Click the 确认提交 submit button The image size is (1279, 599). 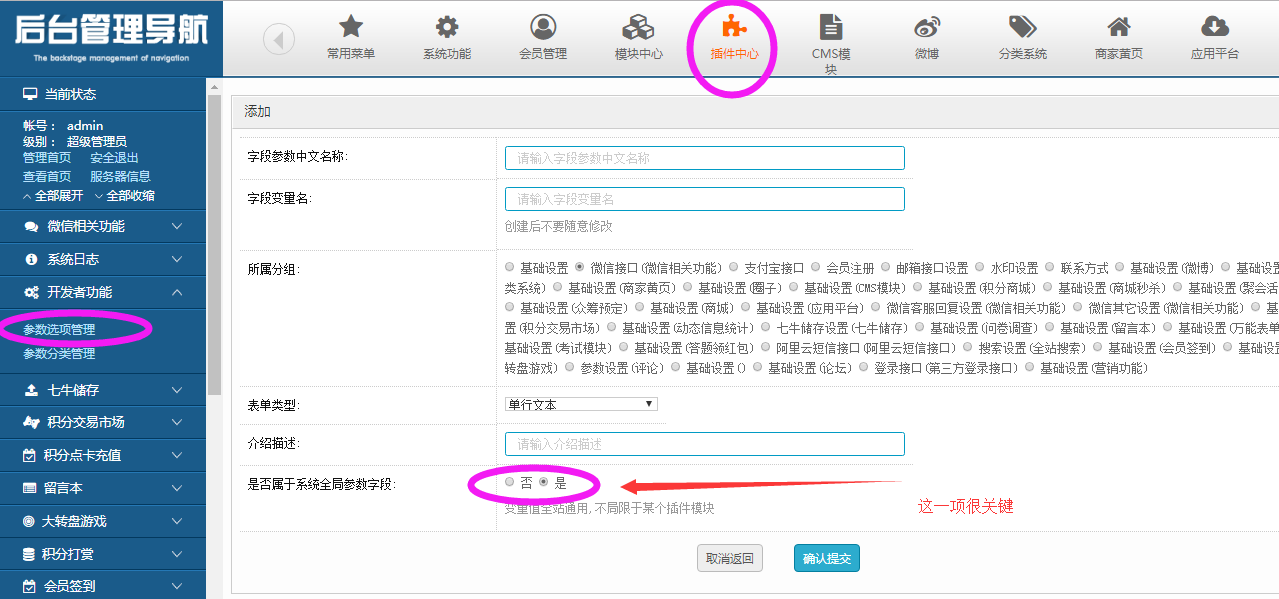tap(826, 558)
